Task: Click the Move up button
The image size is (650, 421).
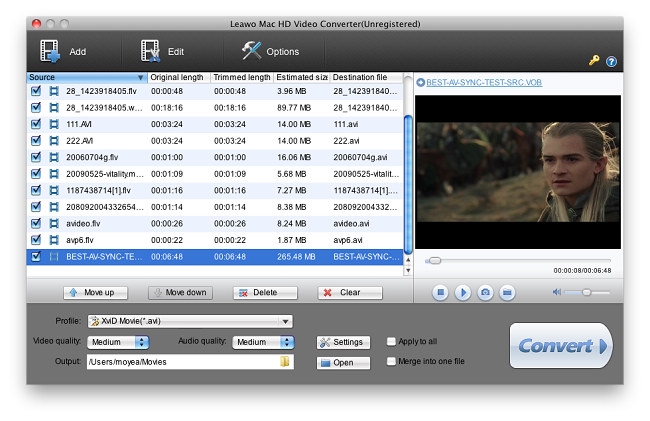Action: tap(95, 293)
